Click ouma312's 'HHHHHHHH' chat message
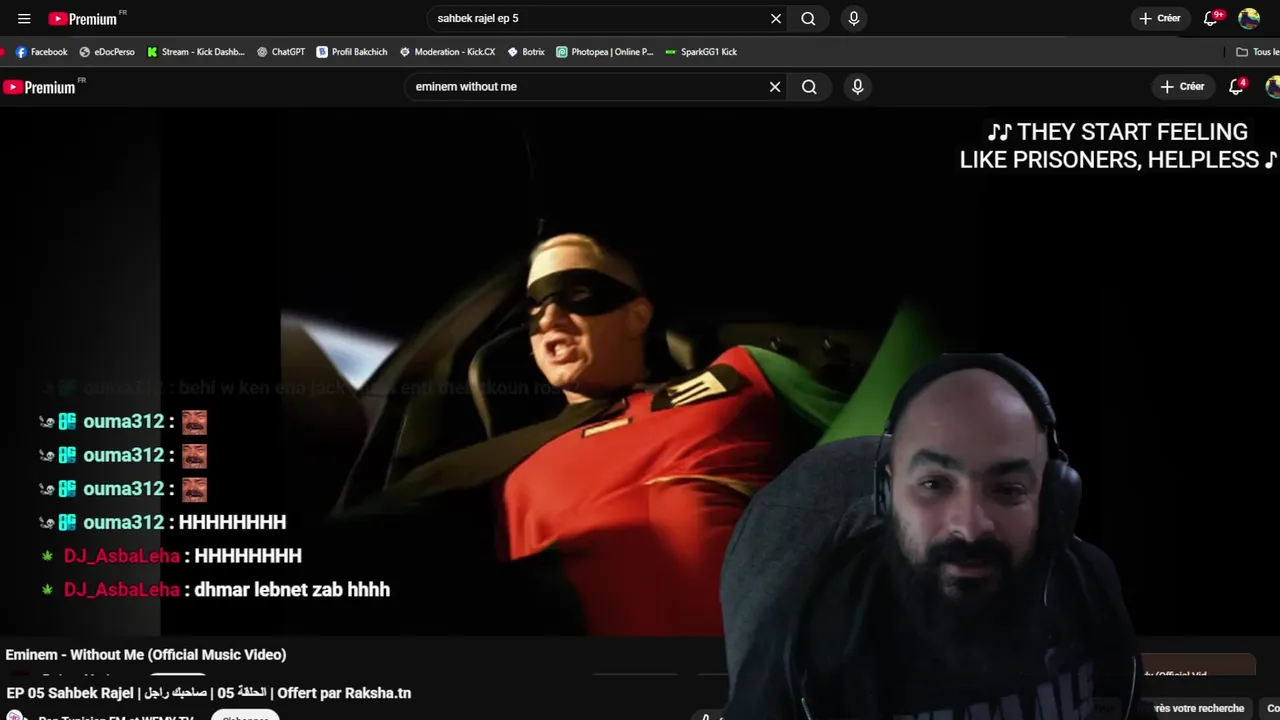 coord(232,522)
